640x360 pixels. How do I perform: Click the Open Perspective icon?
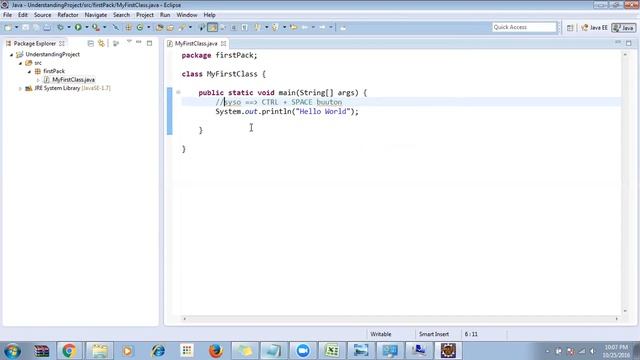570,28
